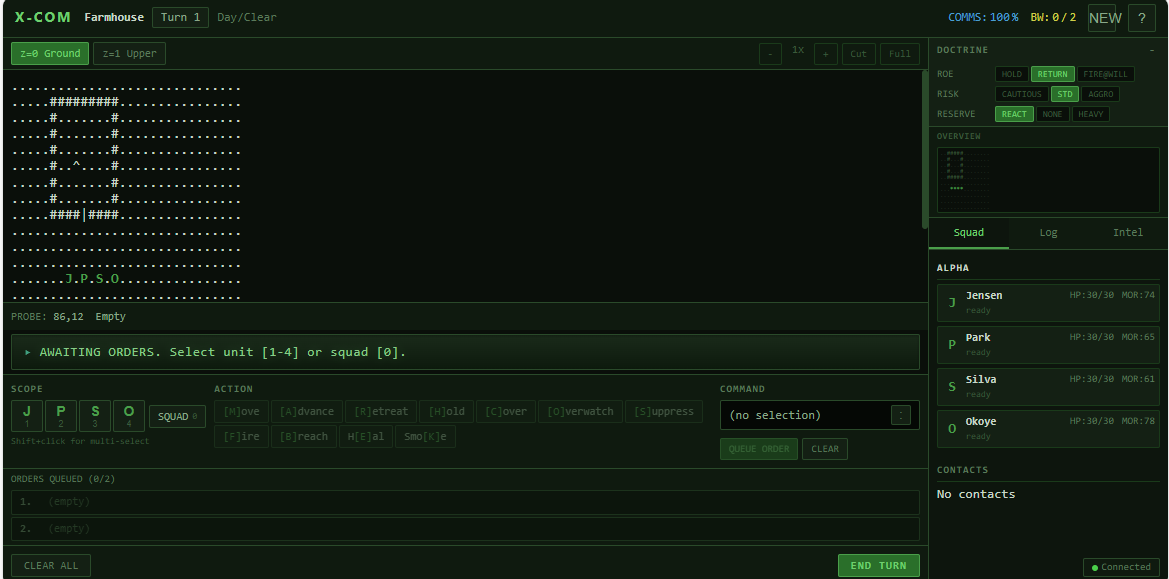Click END TURN
Viewport: 1169px width, 579px height.
click(878, 566)
